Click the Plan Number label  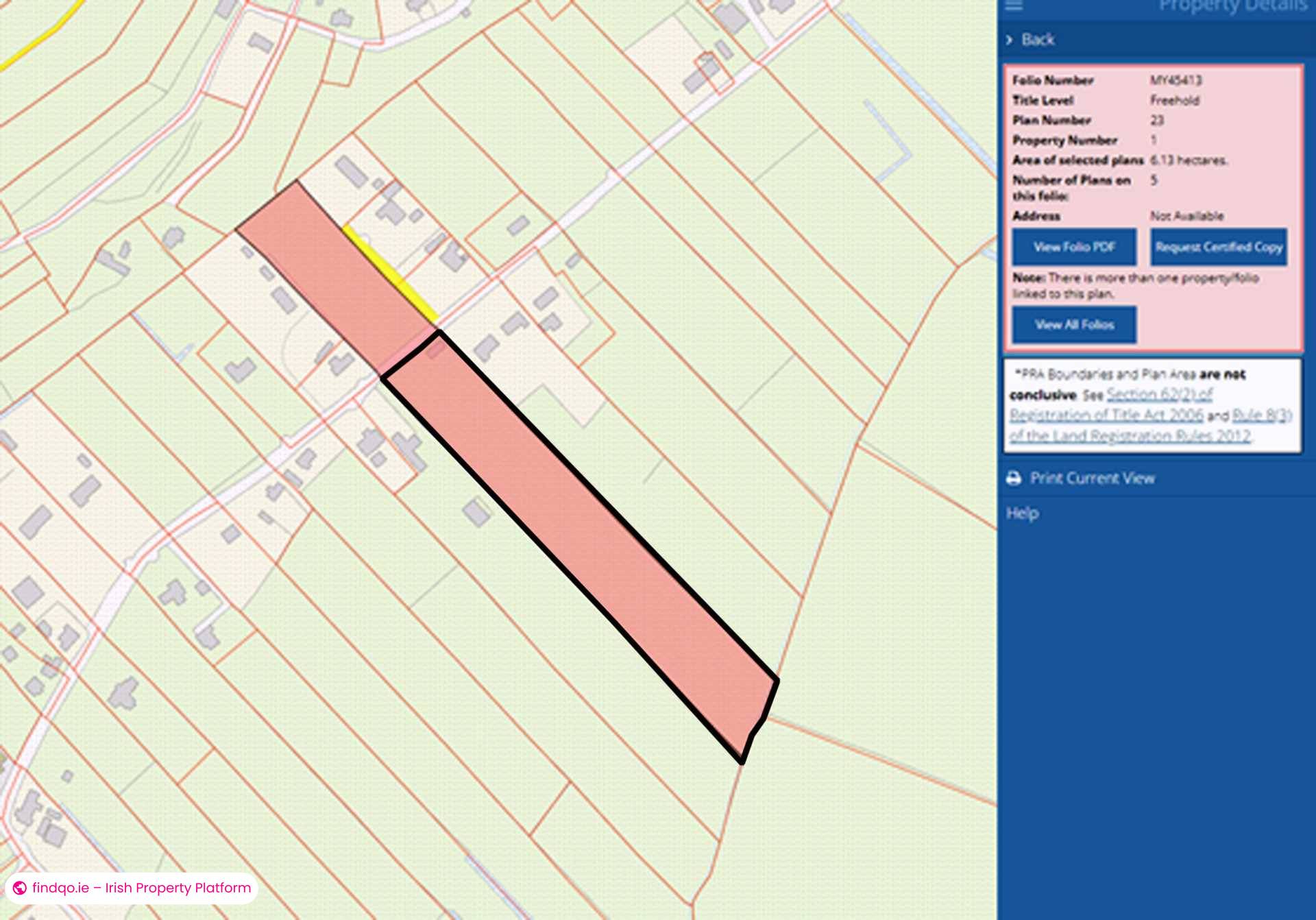1051,120
